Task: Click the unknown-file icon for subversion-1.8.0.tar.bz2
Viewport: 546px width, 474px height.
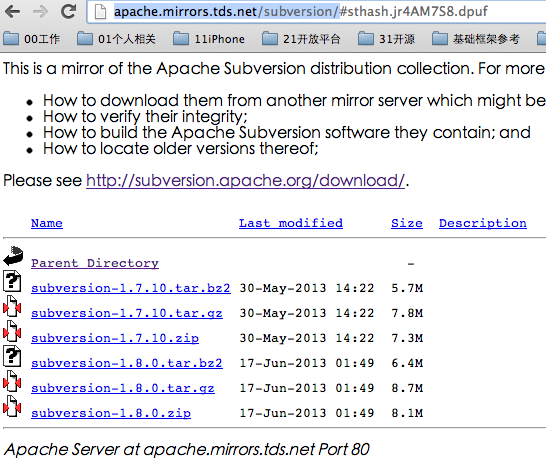Action: tap(12, 356)
